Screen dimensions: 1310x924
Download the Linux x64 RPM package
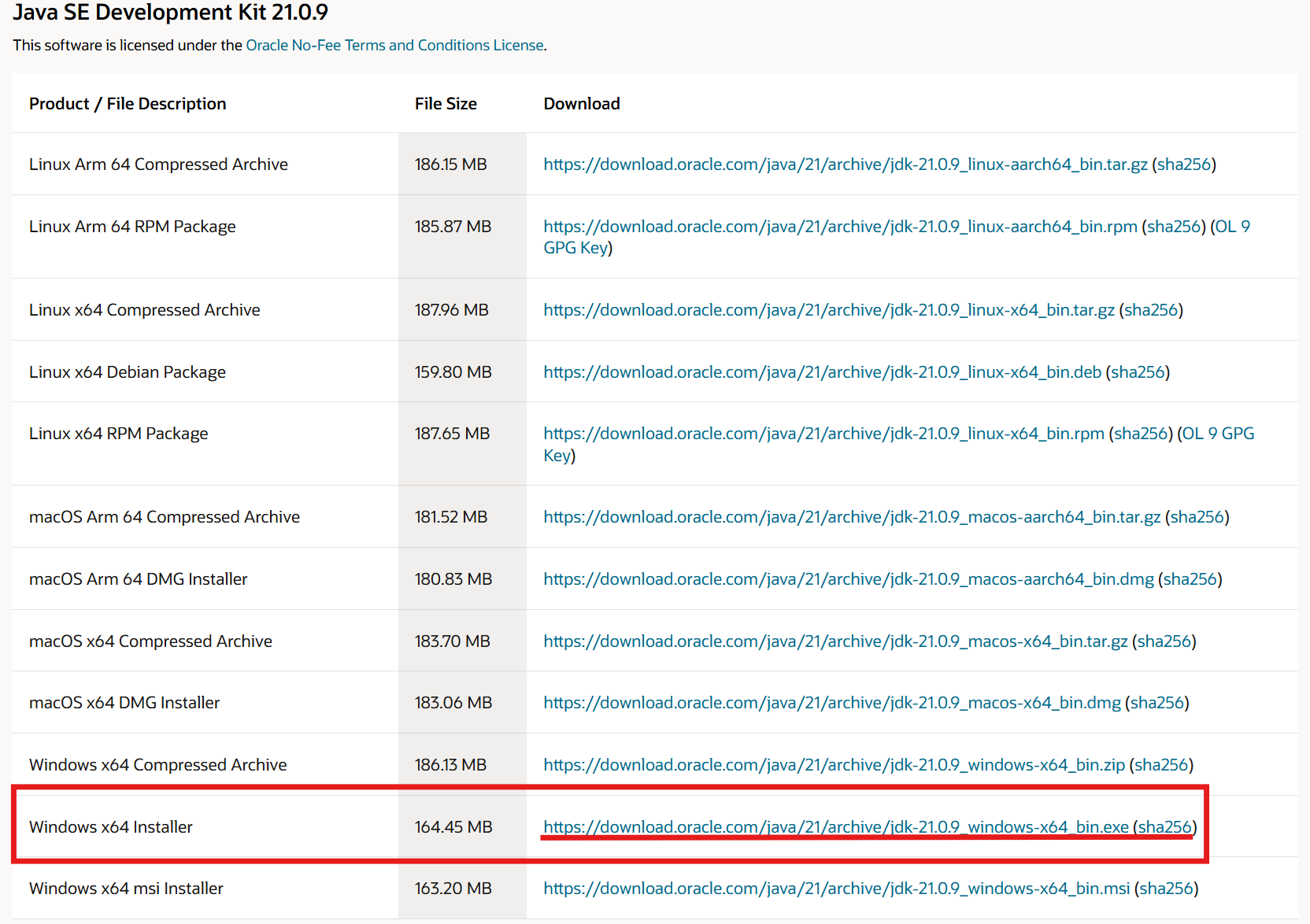823,434
